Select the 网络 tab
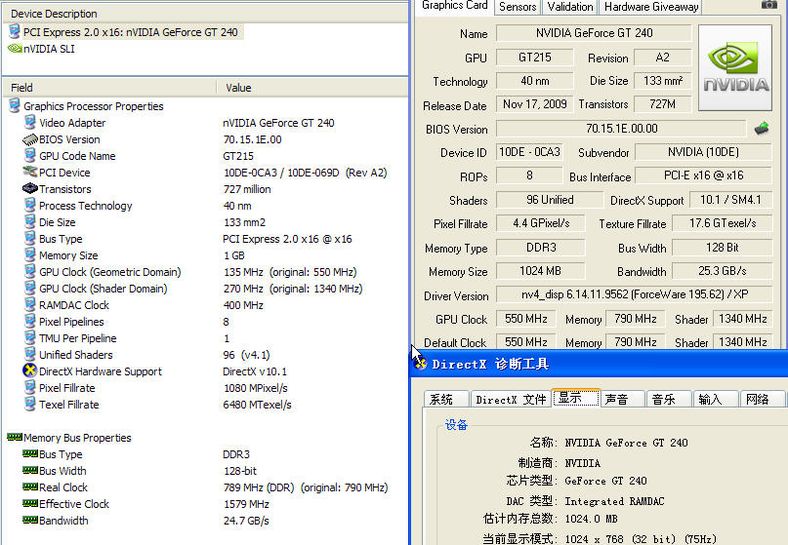 click(x=762, y=399)
